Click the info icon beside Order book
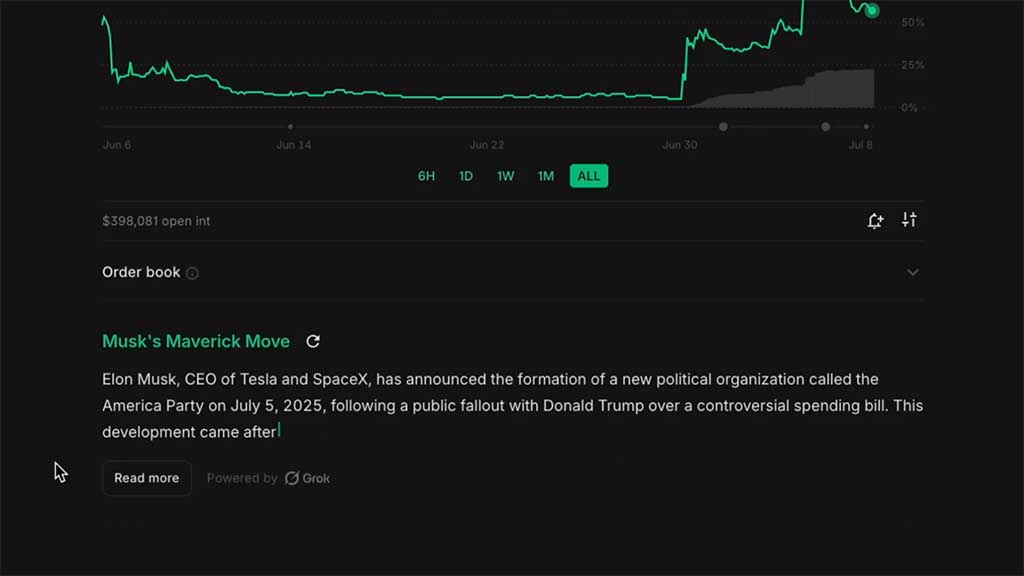The image size is (1024, 576). [x=192, y=273]
